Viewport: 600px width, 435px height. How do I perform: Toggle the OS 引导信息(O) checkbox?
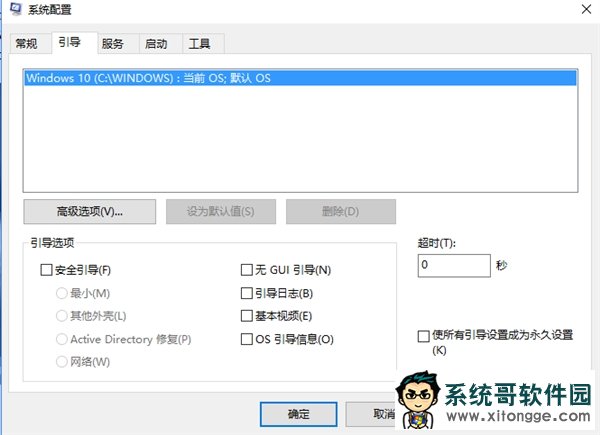(247, 339)
